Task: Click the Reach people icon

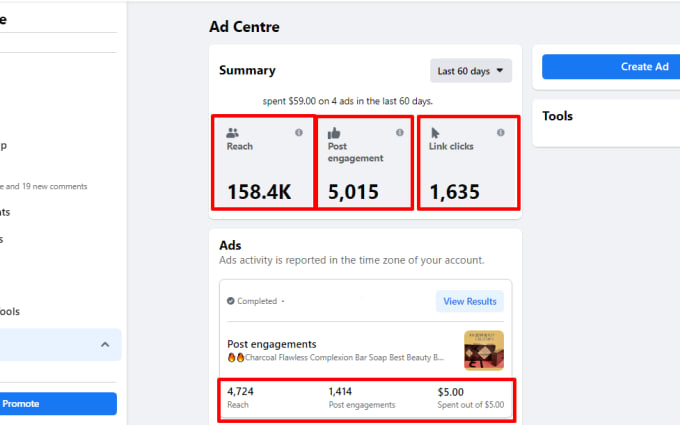Action: (x=233, y=132)
